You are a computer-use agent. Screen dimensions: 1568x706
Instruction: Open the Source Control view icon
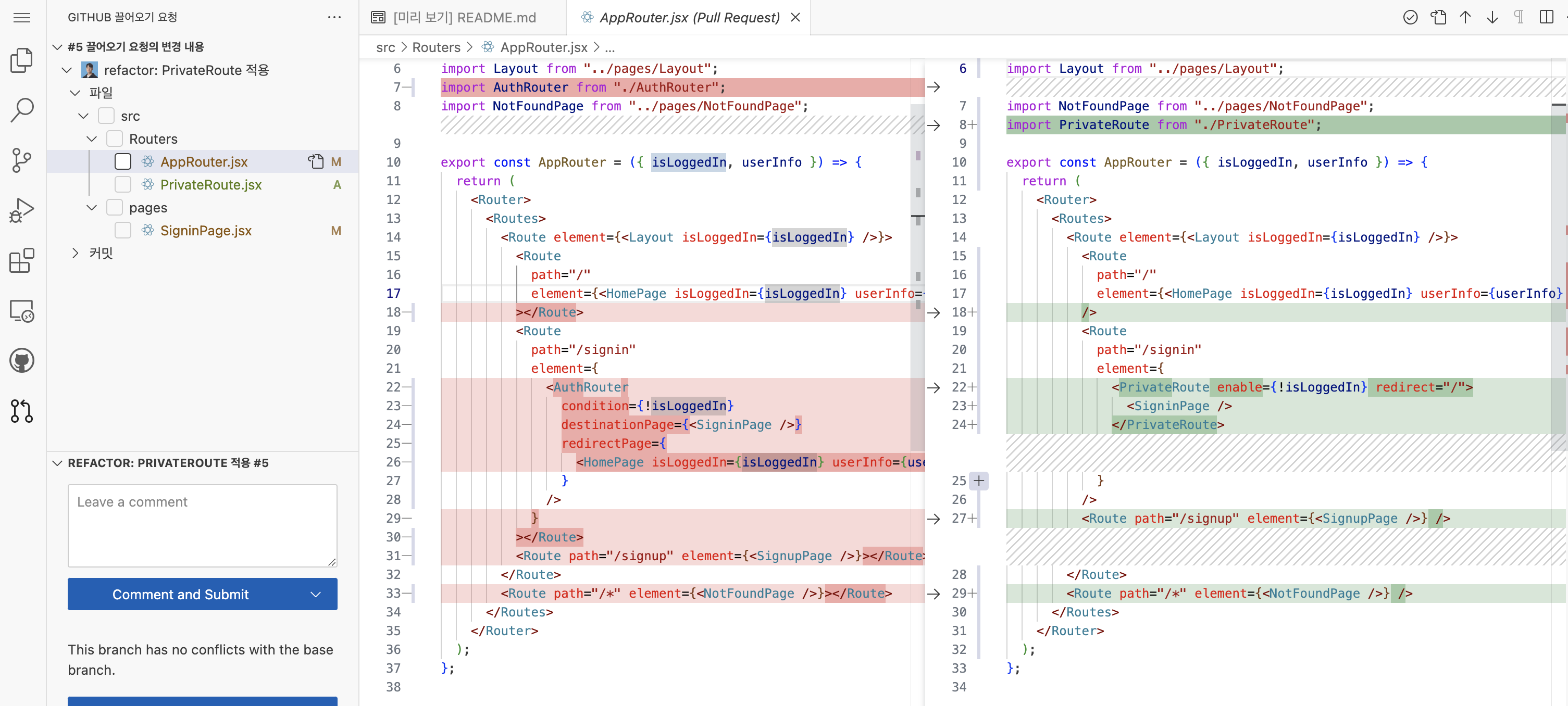pos(22,161)
